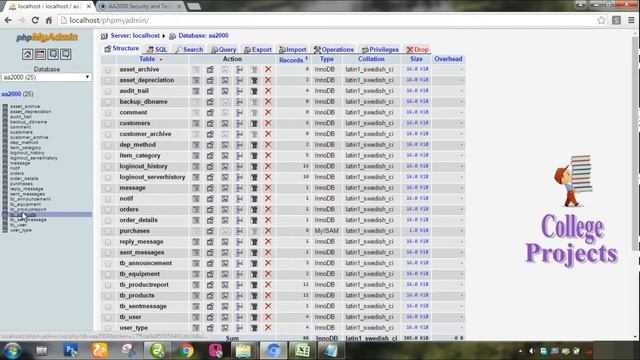Drop the purchases table with red X
640x360 pixels.
[x=268, y=231]
